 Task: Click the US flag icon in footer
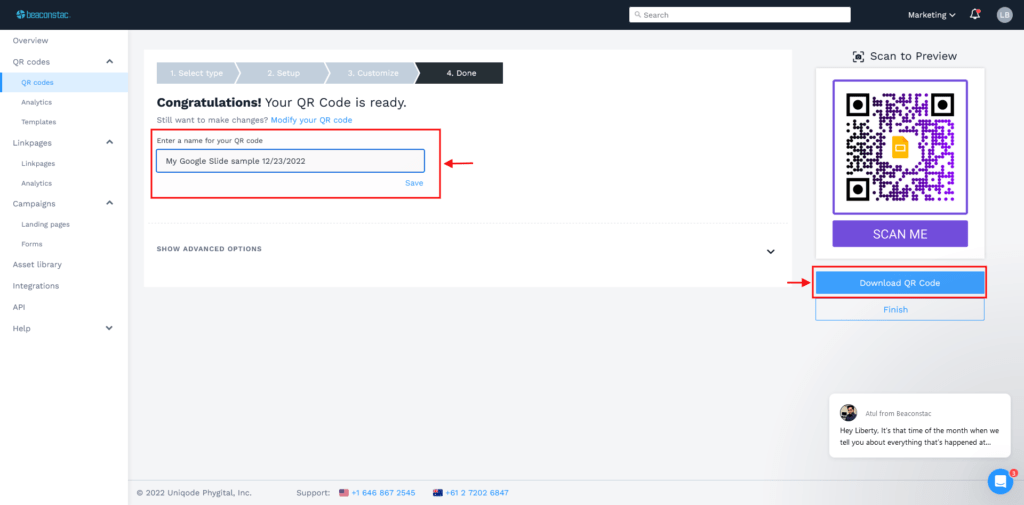(344, 493)
